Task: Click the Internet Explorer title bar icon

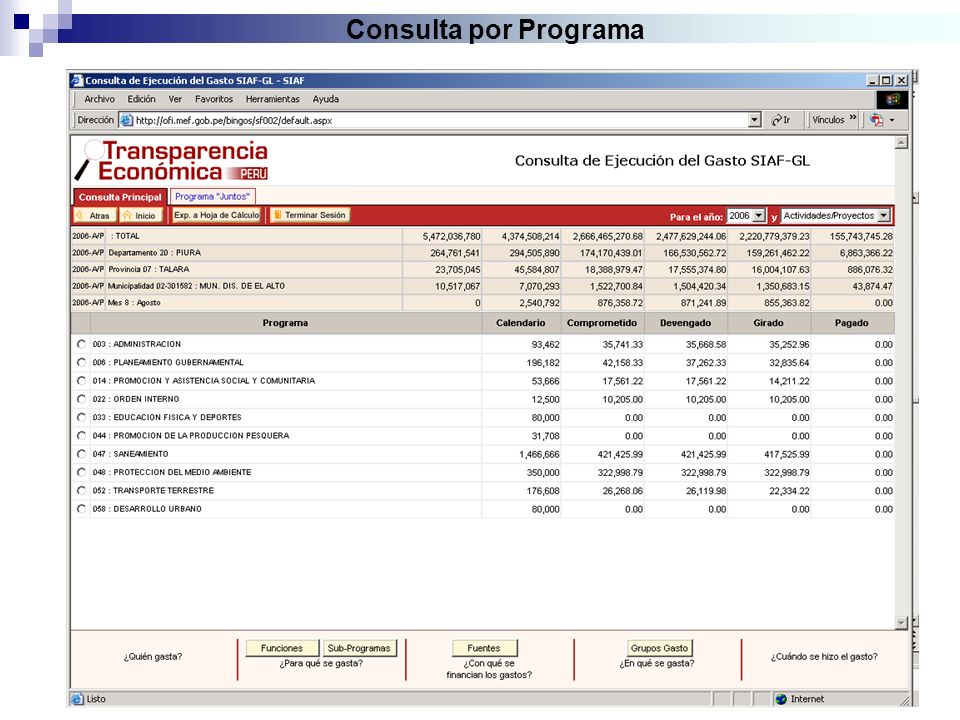Action: click(x=77, y=80)
